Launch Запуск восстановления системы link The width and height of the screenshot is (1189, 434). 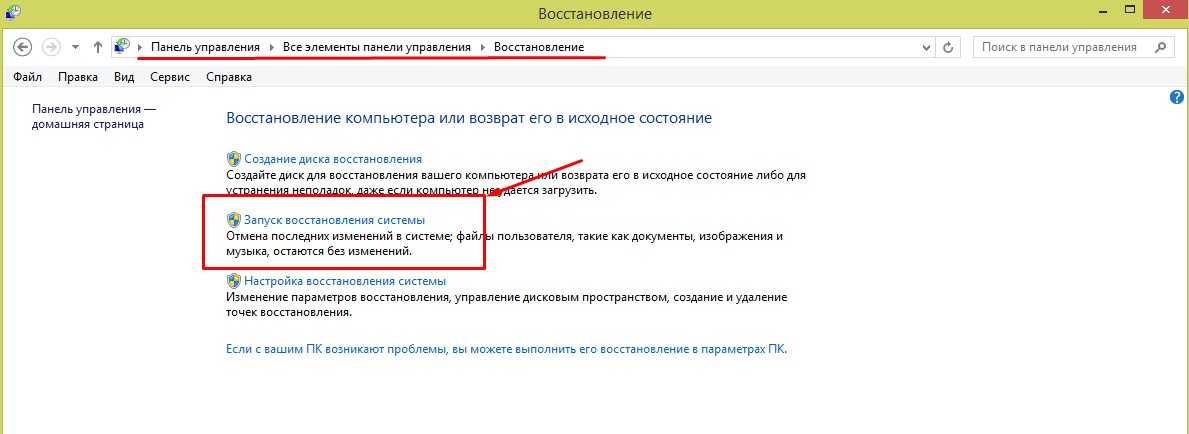click(335, 219)
